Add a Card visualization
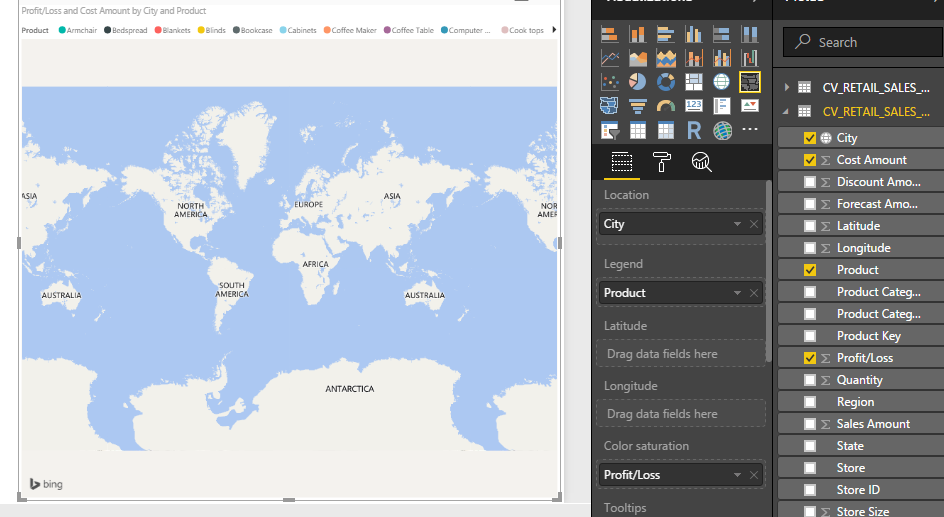The image size is (944, 517). click(694, 106)
